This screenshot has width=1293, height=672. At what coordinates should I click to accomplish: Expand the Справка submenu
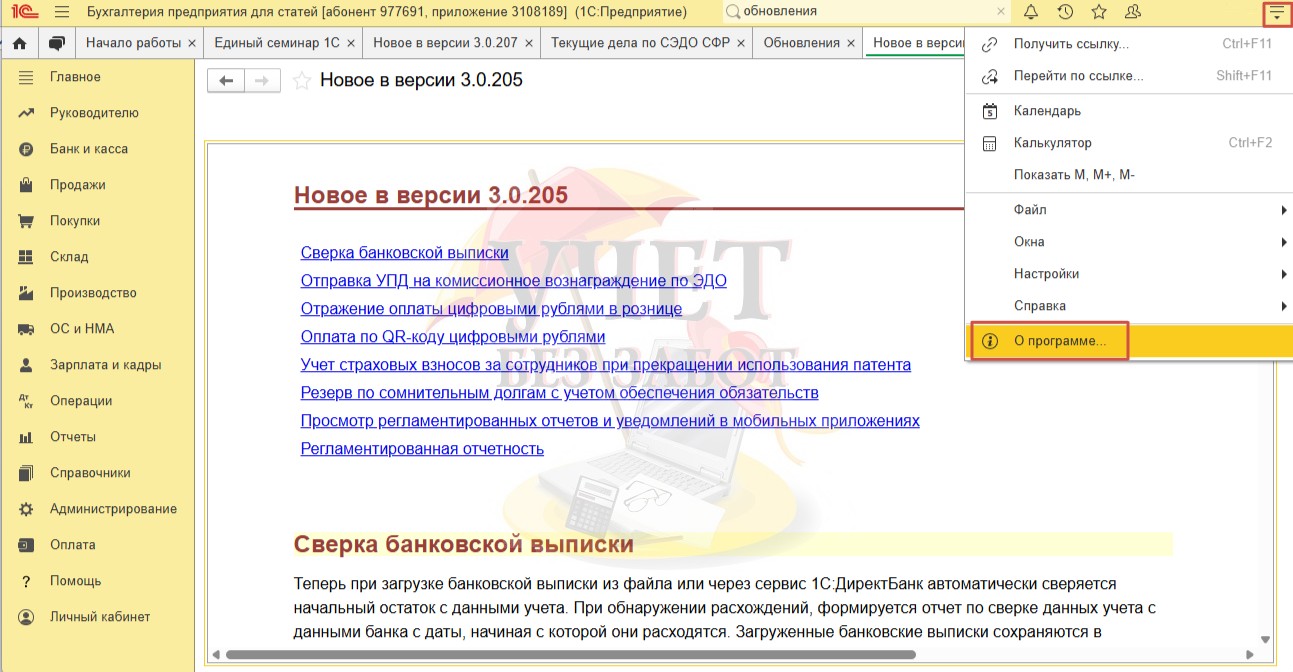pos(1129,306)
